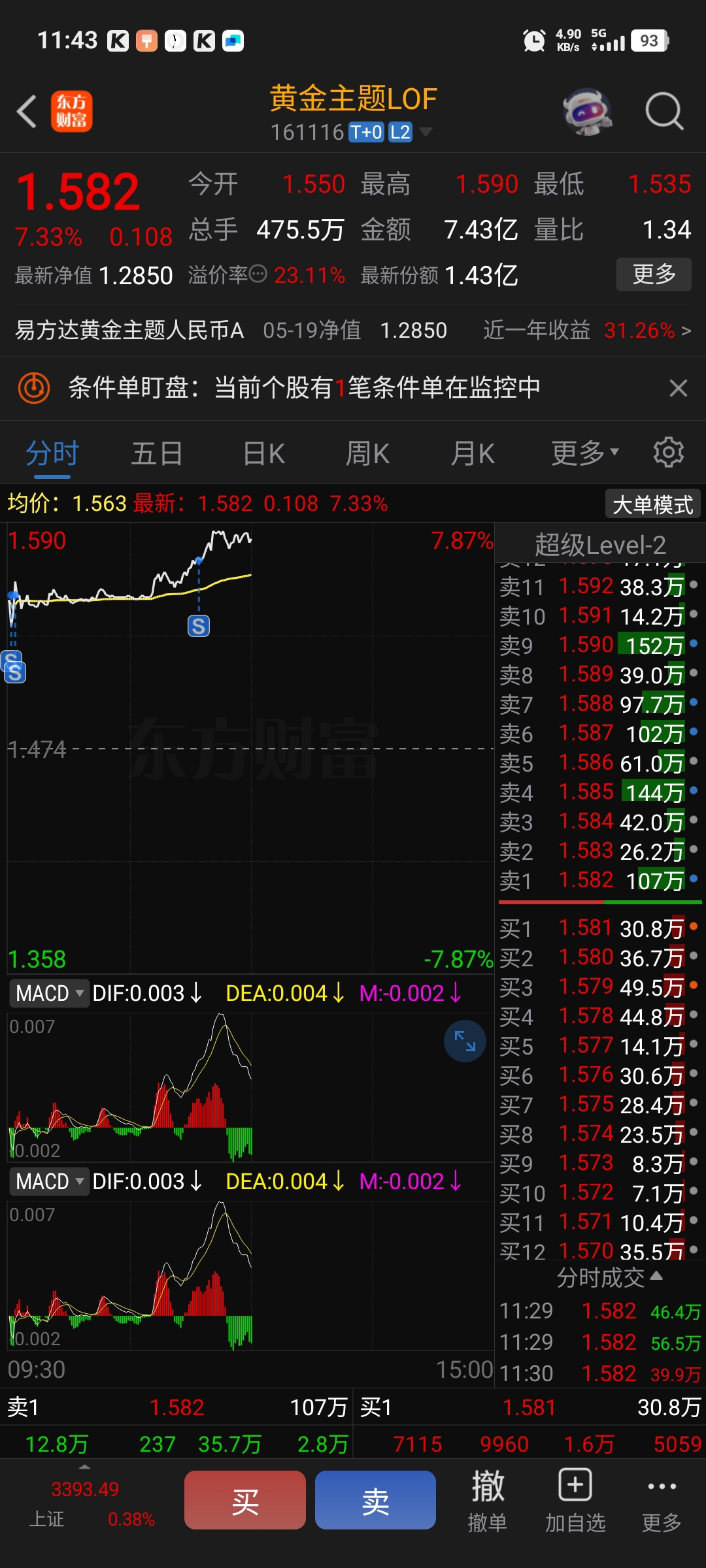Tap the expand chart fullscreen icon

(465, 1041)
